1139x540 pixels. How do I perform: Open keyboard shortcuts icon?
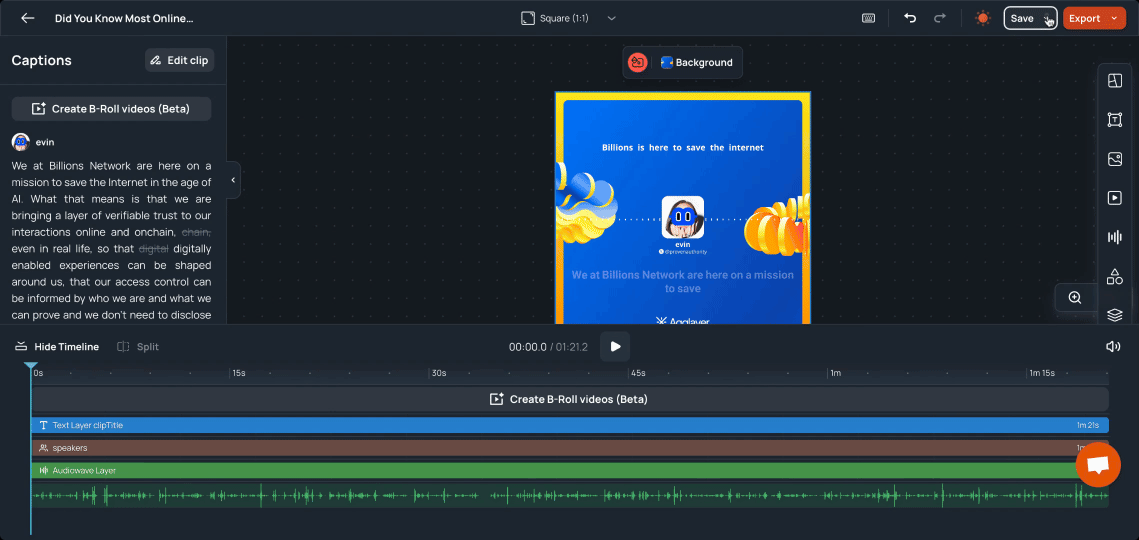(x=868, y=18)
